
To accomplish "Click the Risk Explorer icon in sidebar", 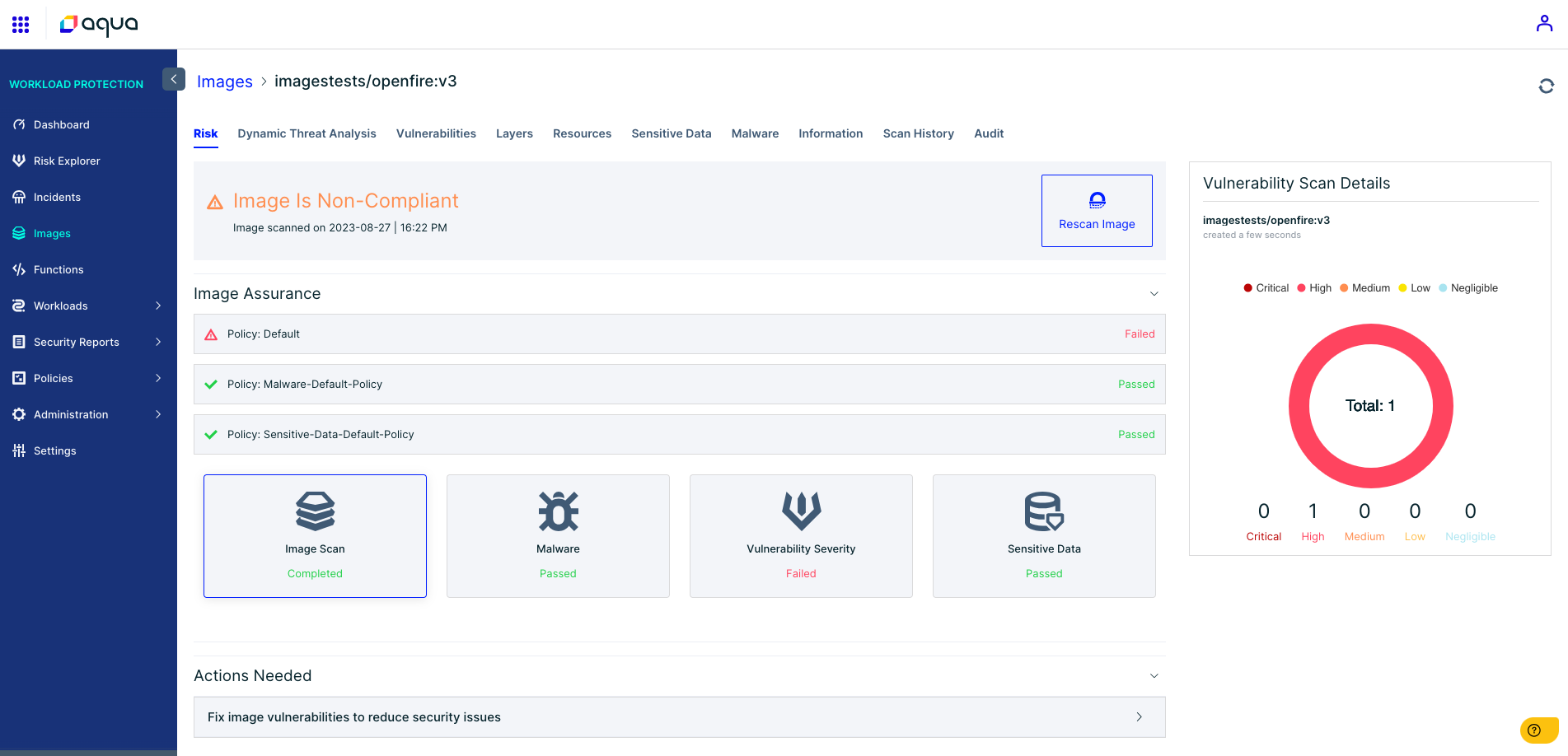I will click(19, 161).
